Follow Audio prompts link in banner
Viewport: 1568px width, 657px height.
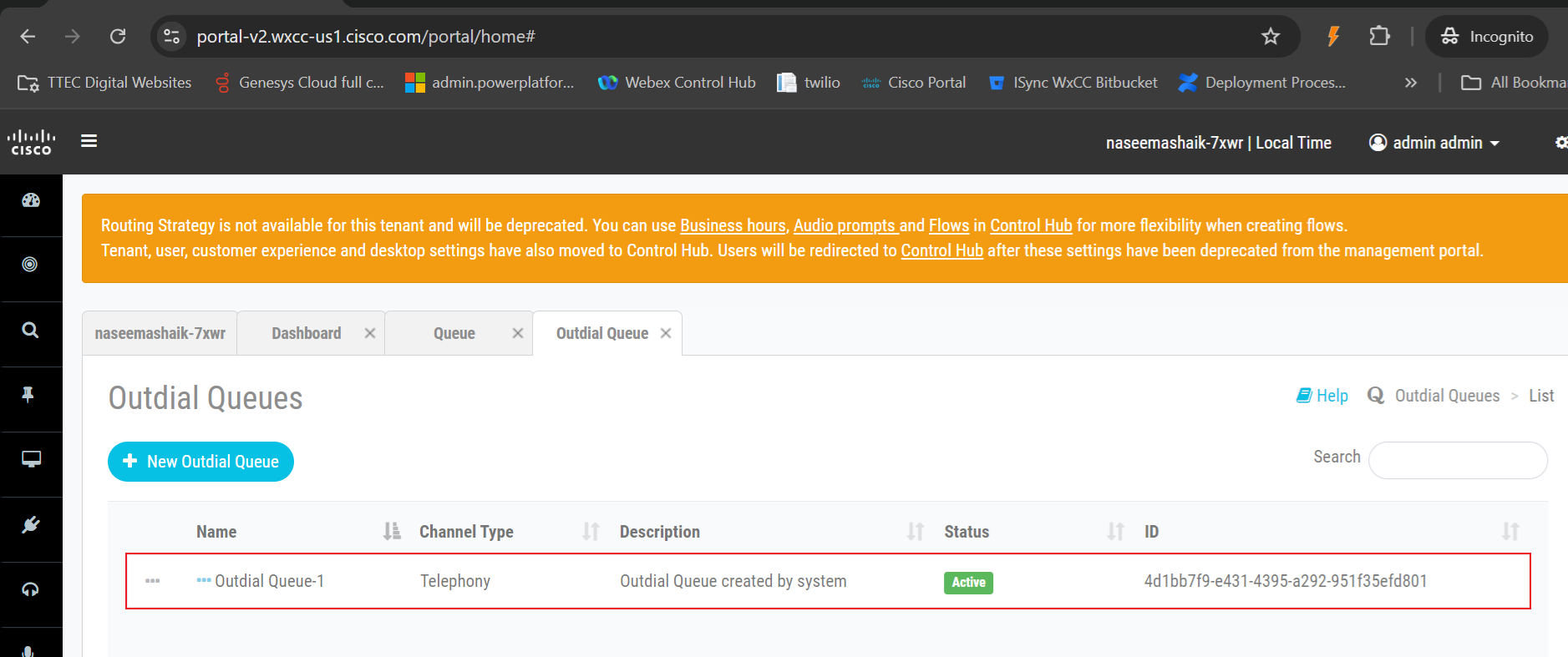[x=845, y=225]
